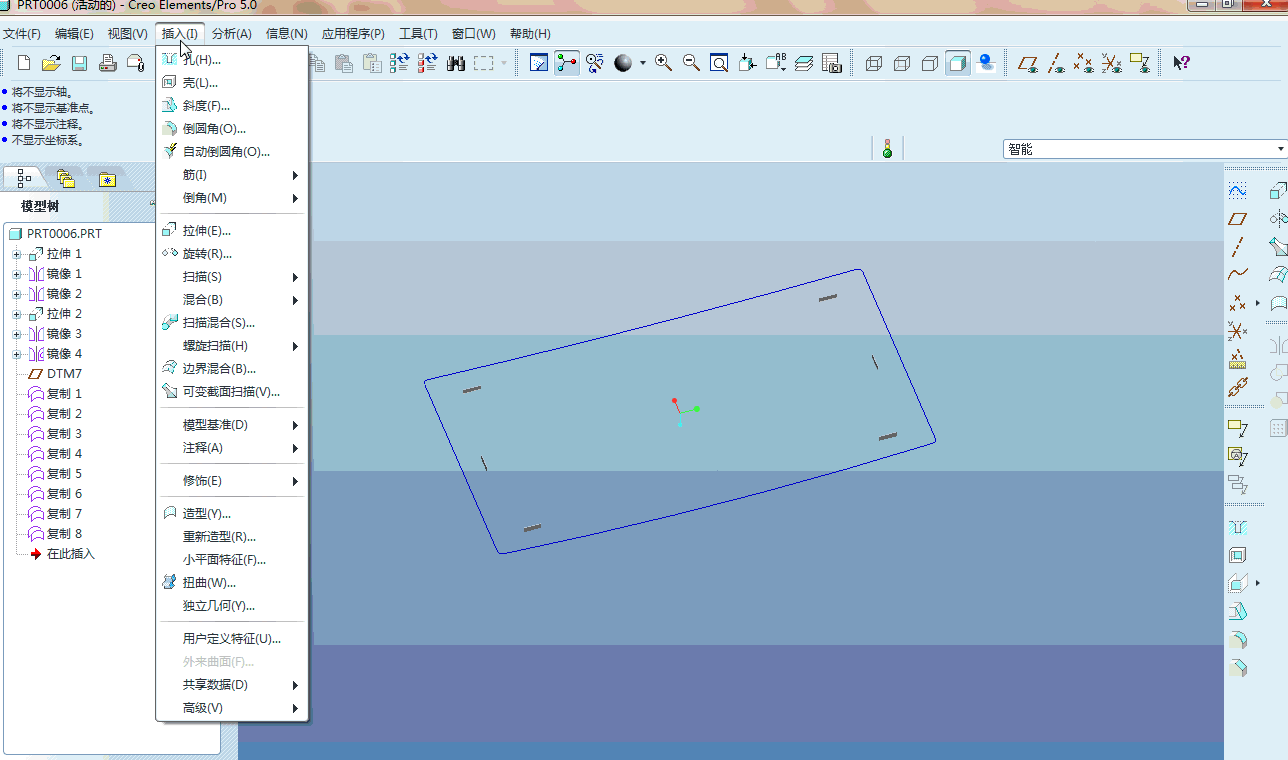Viewport: 1288px width, 760px height.
Task: Open the 编辑(E) menu
Action: tap(74, 34)
